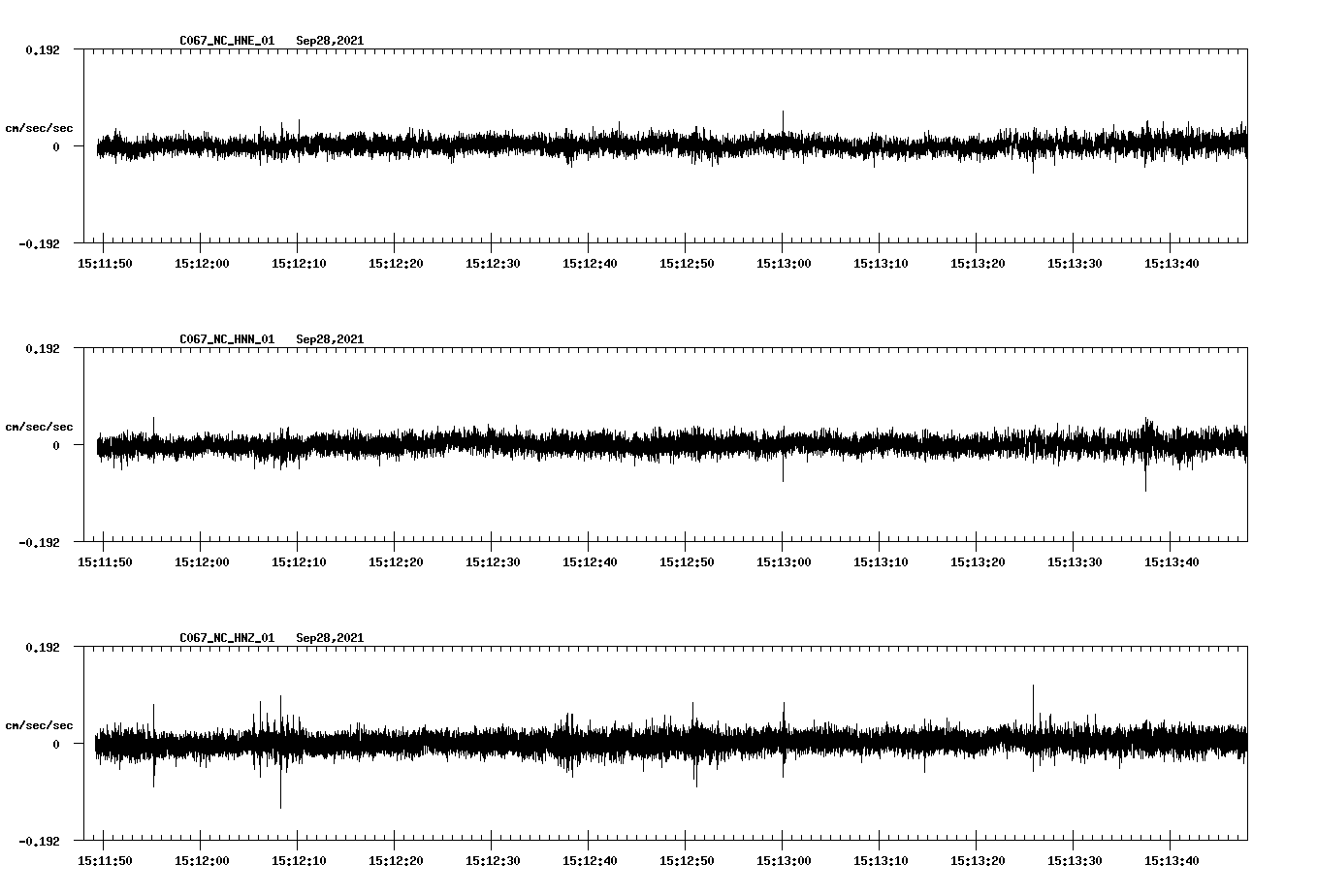Click the 0.192 upper limit on HNE axis
Image resolution: width=1317 pixels, height=896 pixels.
pos(42,49)
